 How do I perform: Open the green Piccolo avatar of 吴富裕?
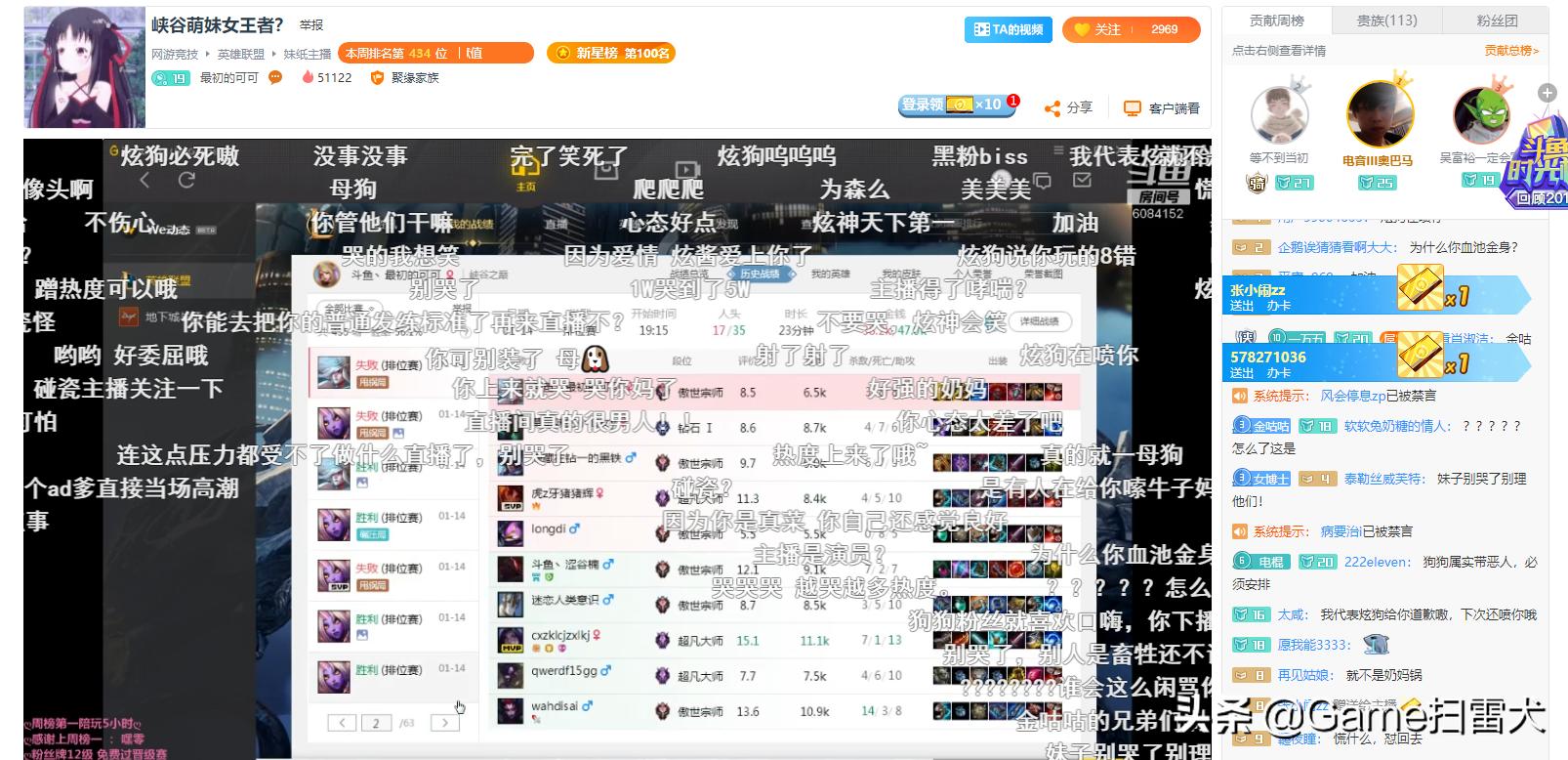[1480, 115]
